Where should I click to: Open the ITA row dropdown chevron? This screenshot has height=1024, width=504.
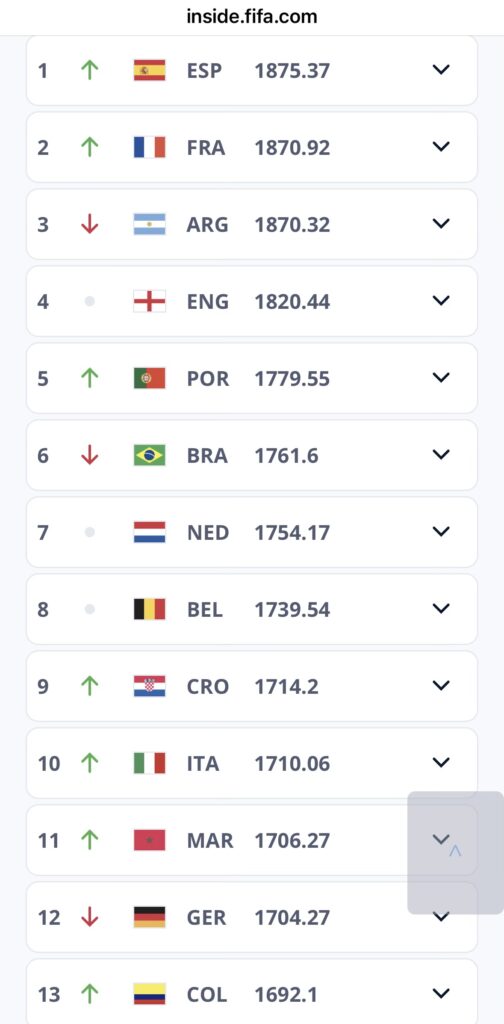441,762
